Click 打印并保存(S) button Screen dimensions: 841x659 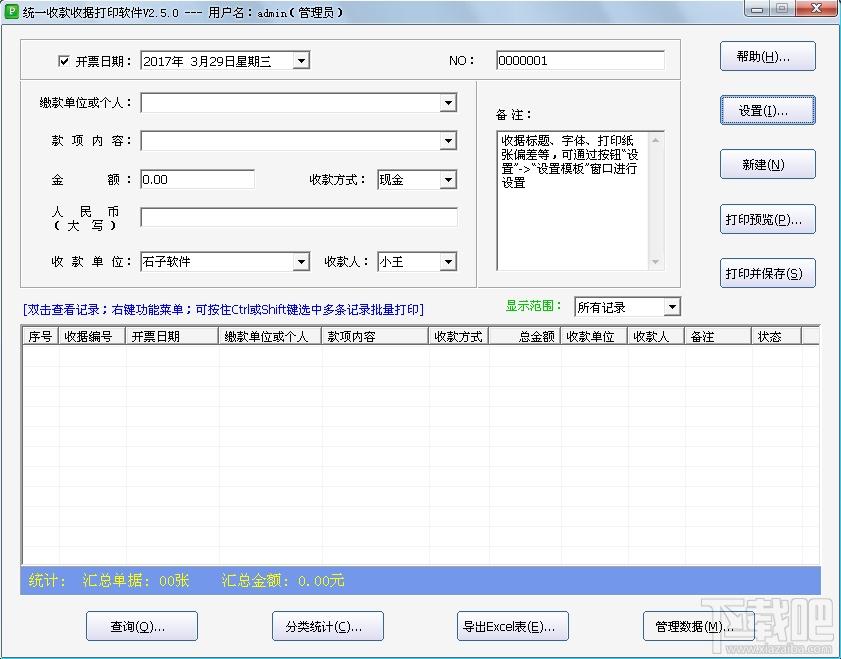pyautogui.click(x=768, y=273)
